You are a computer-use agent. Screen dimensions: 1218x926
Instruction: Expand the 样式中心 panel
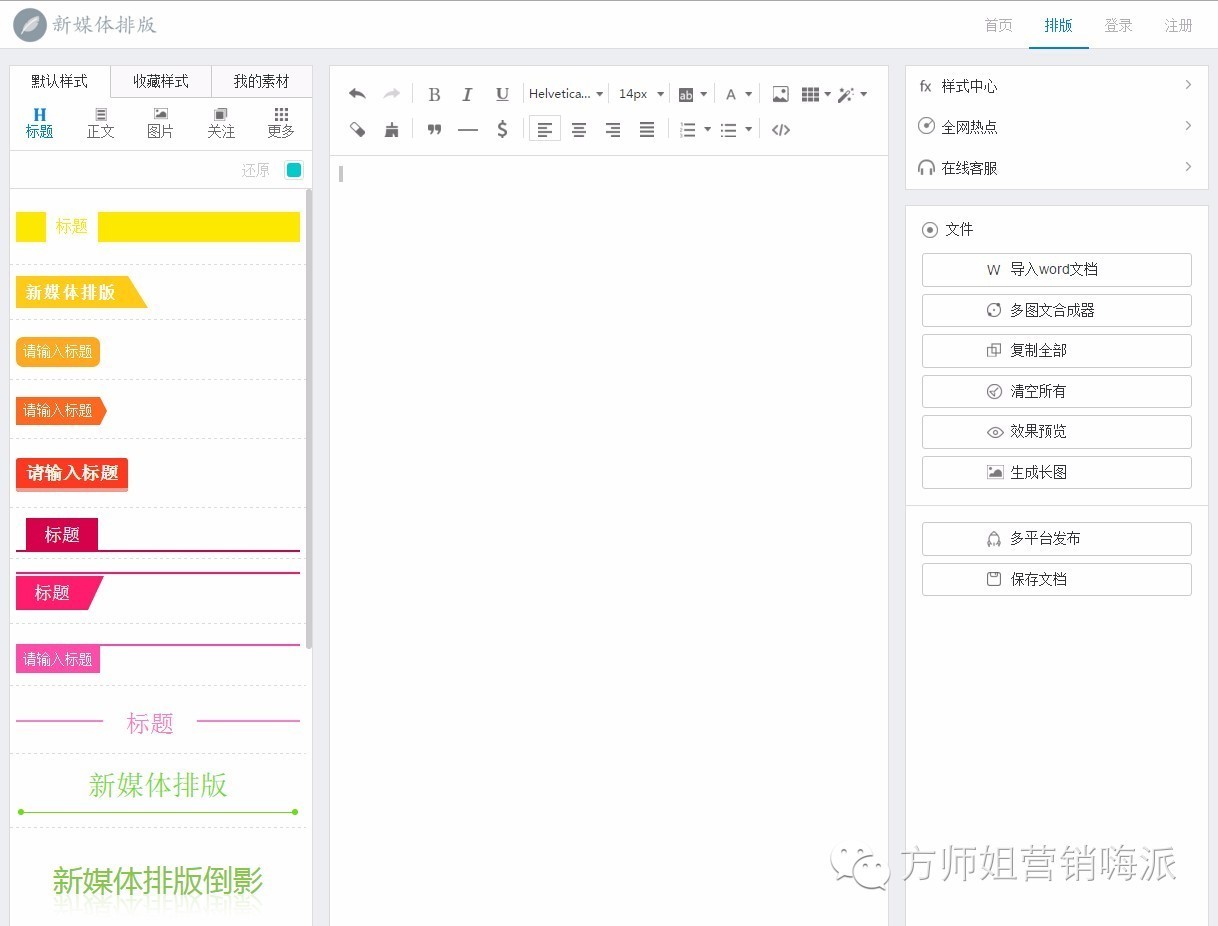(1055, 86)
